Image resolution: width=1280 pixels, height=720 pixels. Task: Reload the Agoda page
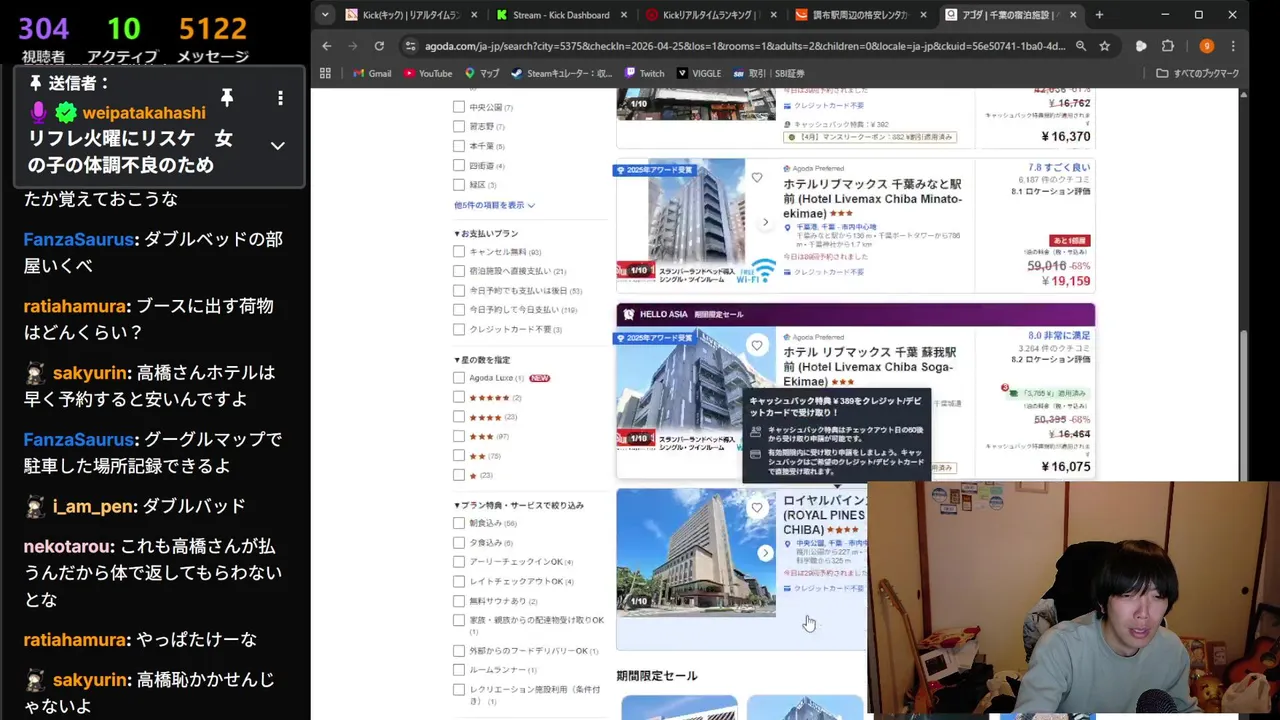point(379,46)
